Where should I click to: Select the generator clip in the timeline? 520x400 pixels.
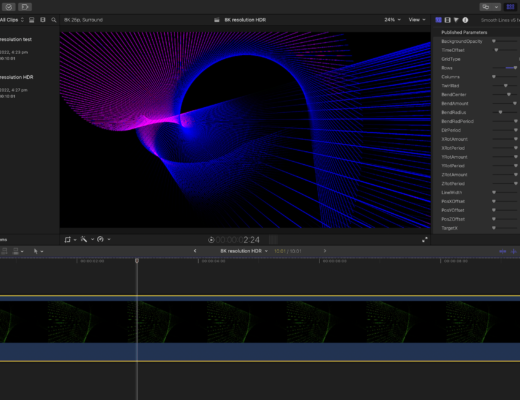(260, 328)
